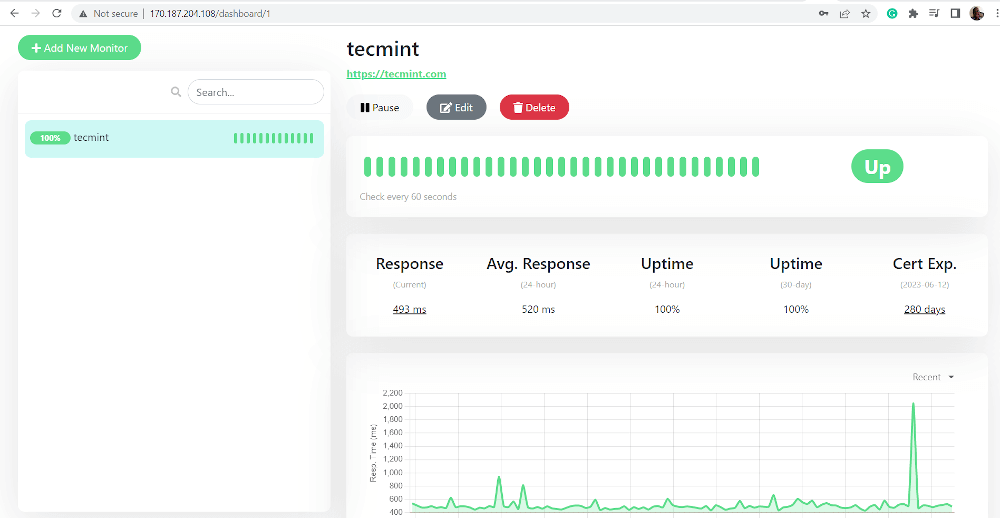Go back using browser back arrow

(x=14, y=13)
